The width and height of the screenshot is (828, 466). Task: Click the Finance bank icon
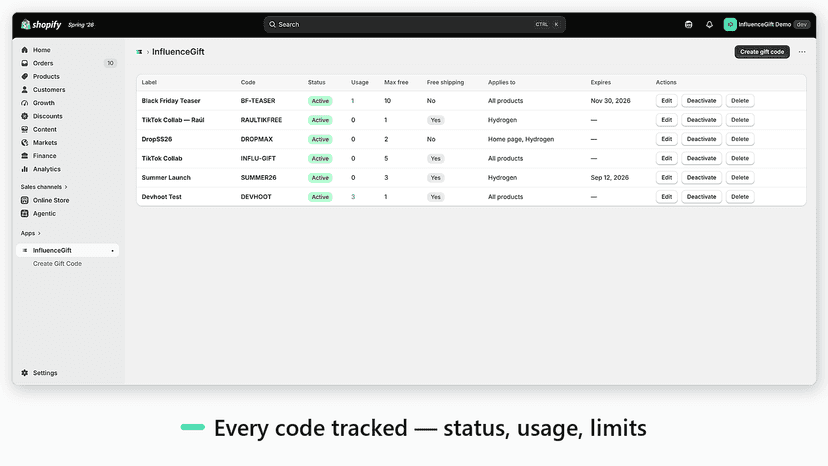[24, 155]
